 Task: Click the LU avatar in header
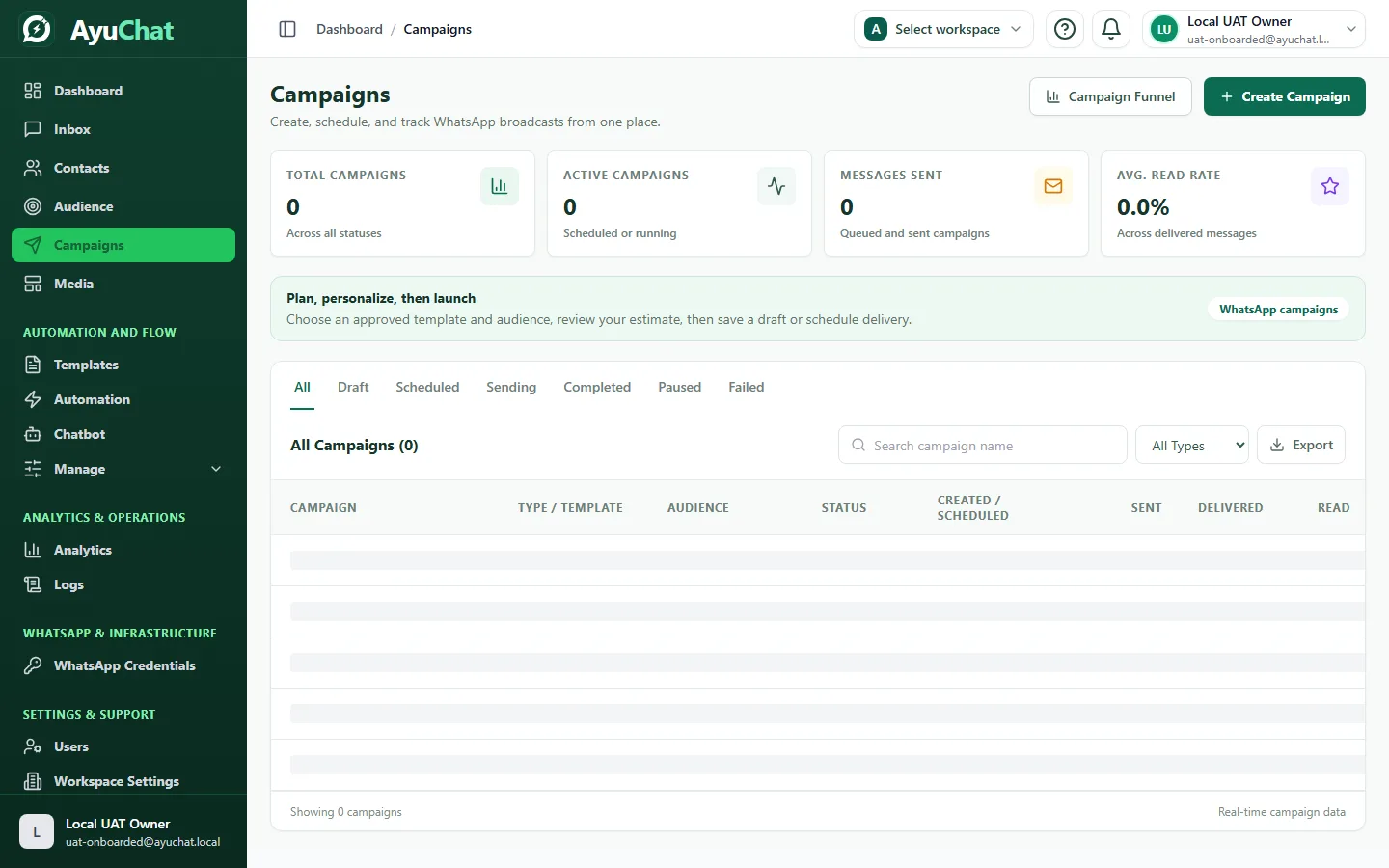tap(1164, 29)
